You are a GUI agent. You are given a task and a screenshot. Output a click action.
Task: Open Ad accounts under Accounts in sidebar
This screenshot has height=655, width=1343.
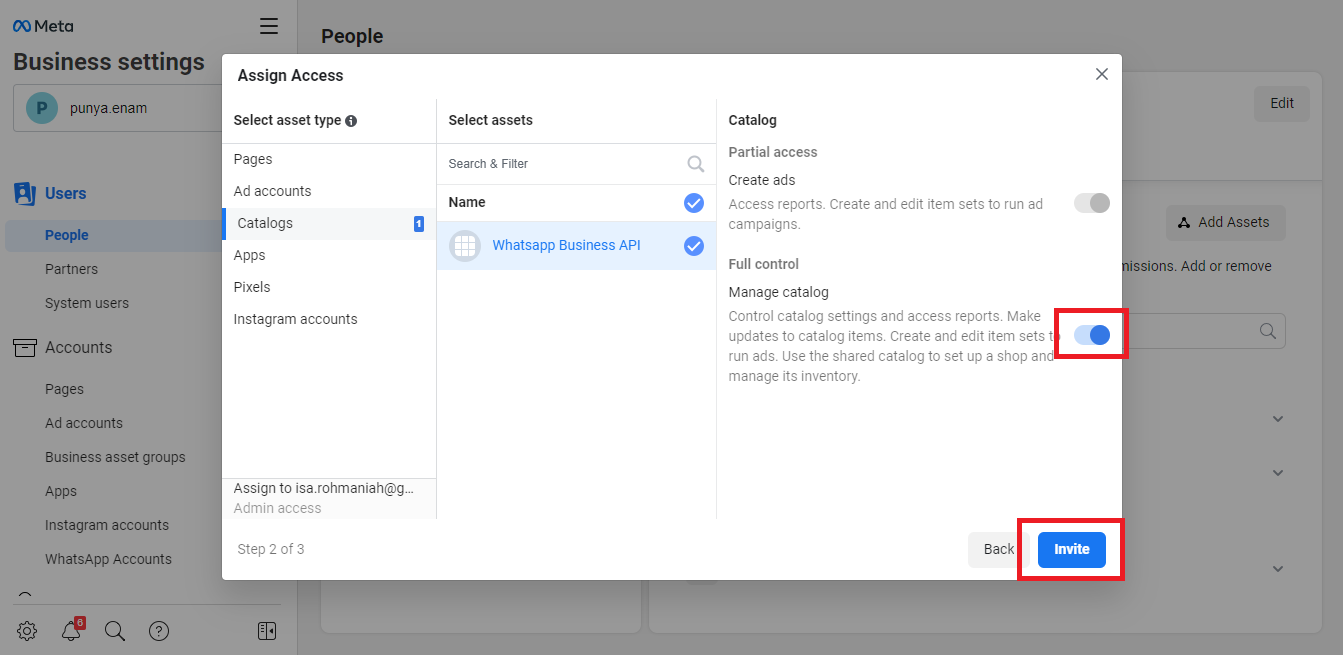coord(84,423)
